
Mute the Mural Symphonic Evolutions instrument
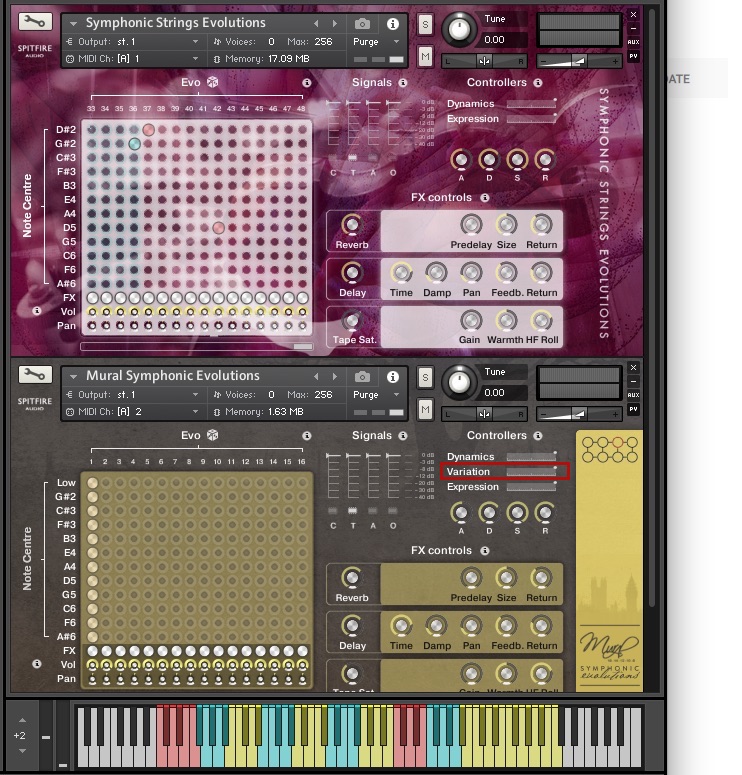click(425, 409)
